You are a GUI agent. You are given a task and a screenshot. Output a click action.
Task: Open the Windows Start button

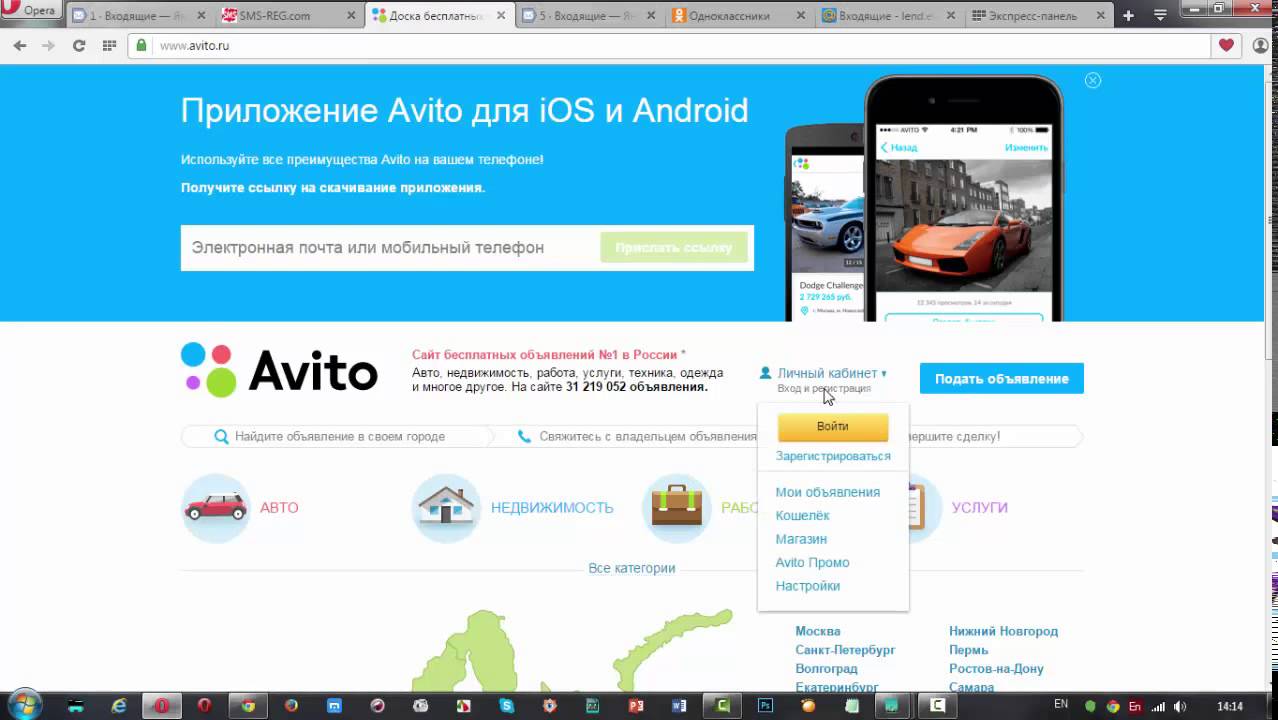pyautogui.click(x=23, y=705)
